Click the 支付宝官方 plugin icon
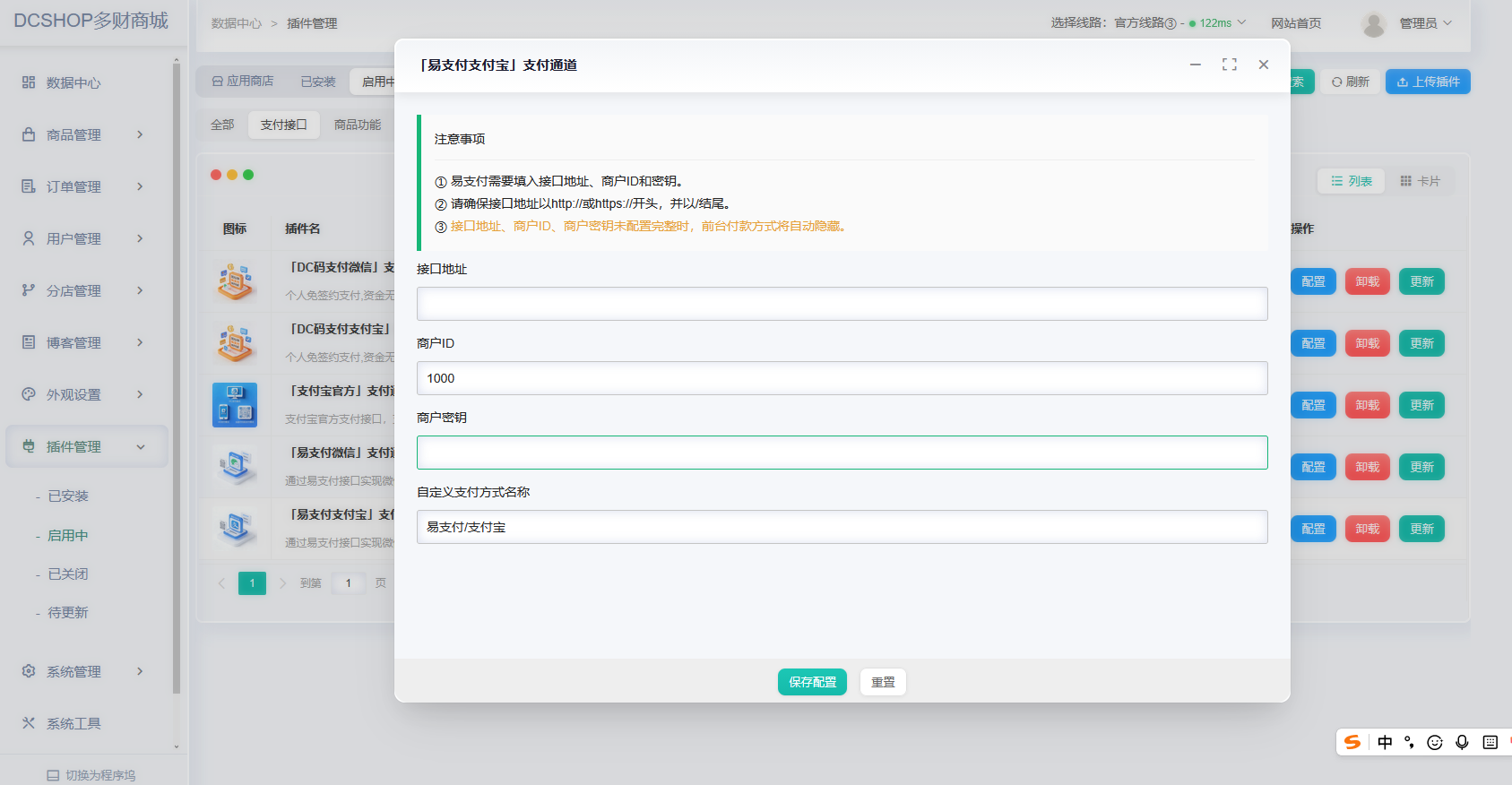Screen dimensions: 1512x785 click(x=235, y=405)
